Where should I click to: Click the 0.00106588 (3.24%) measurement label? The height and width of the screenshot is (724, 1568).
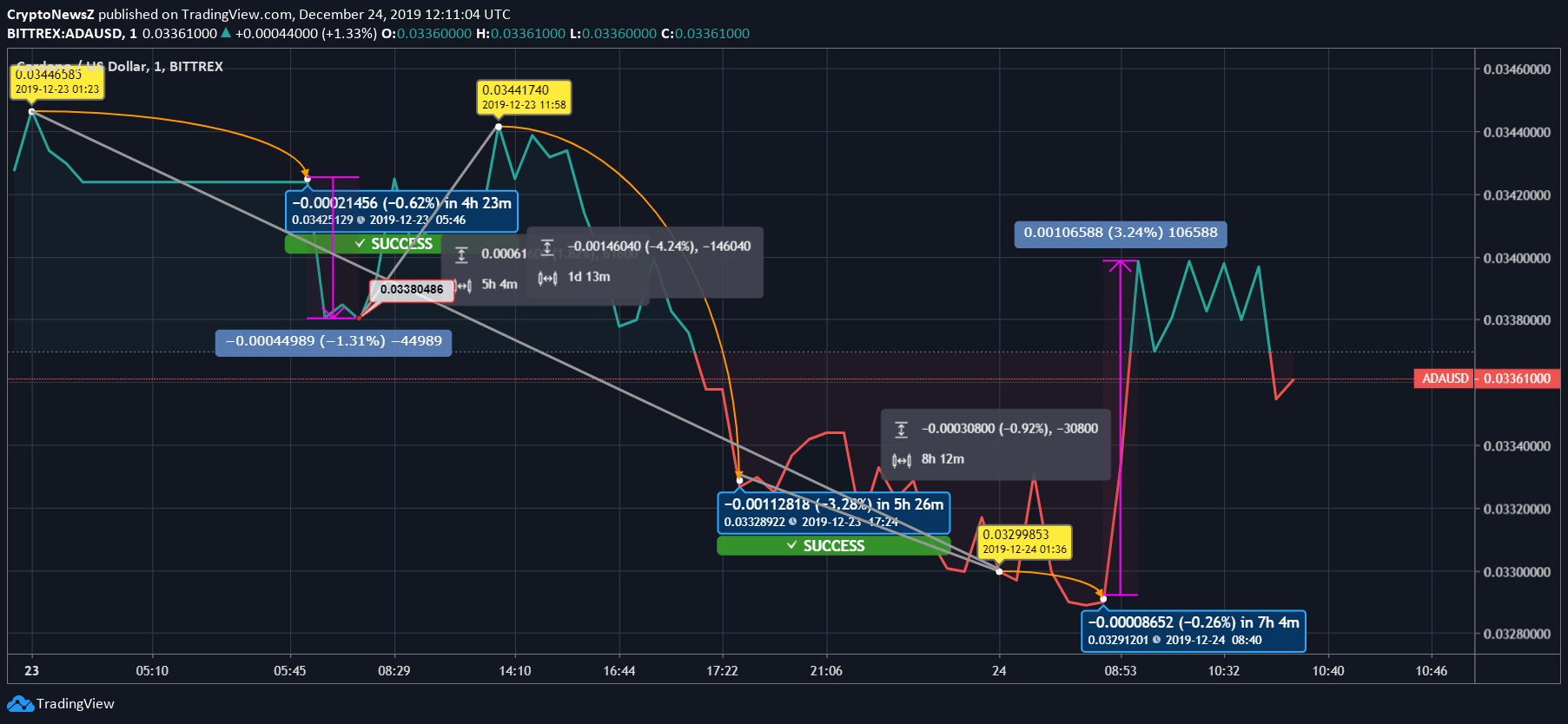tap(1121, 233)
